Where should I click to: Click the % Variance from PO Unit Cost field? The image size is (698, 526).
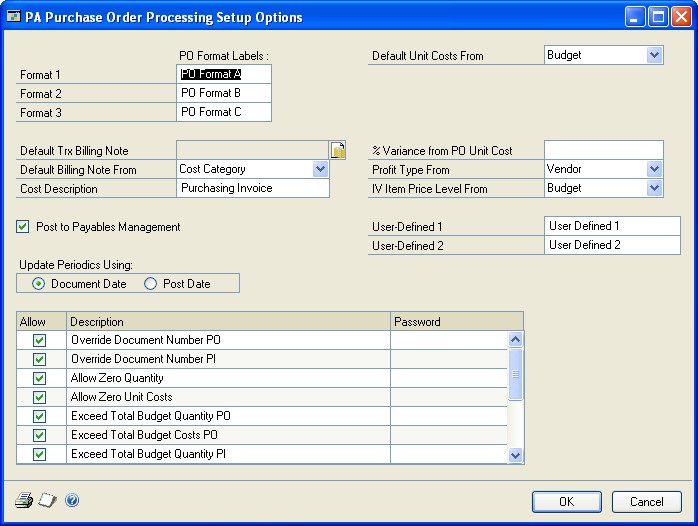coord(604,150)
